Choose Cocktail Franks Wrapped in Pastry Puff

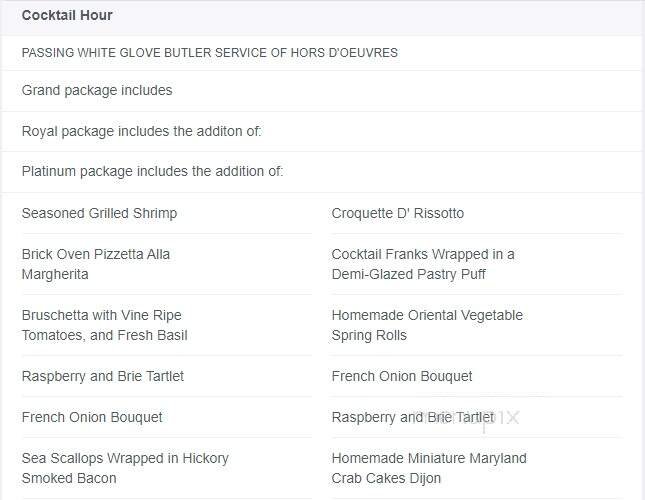click(x=423, y=265)
